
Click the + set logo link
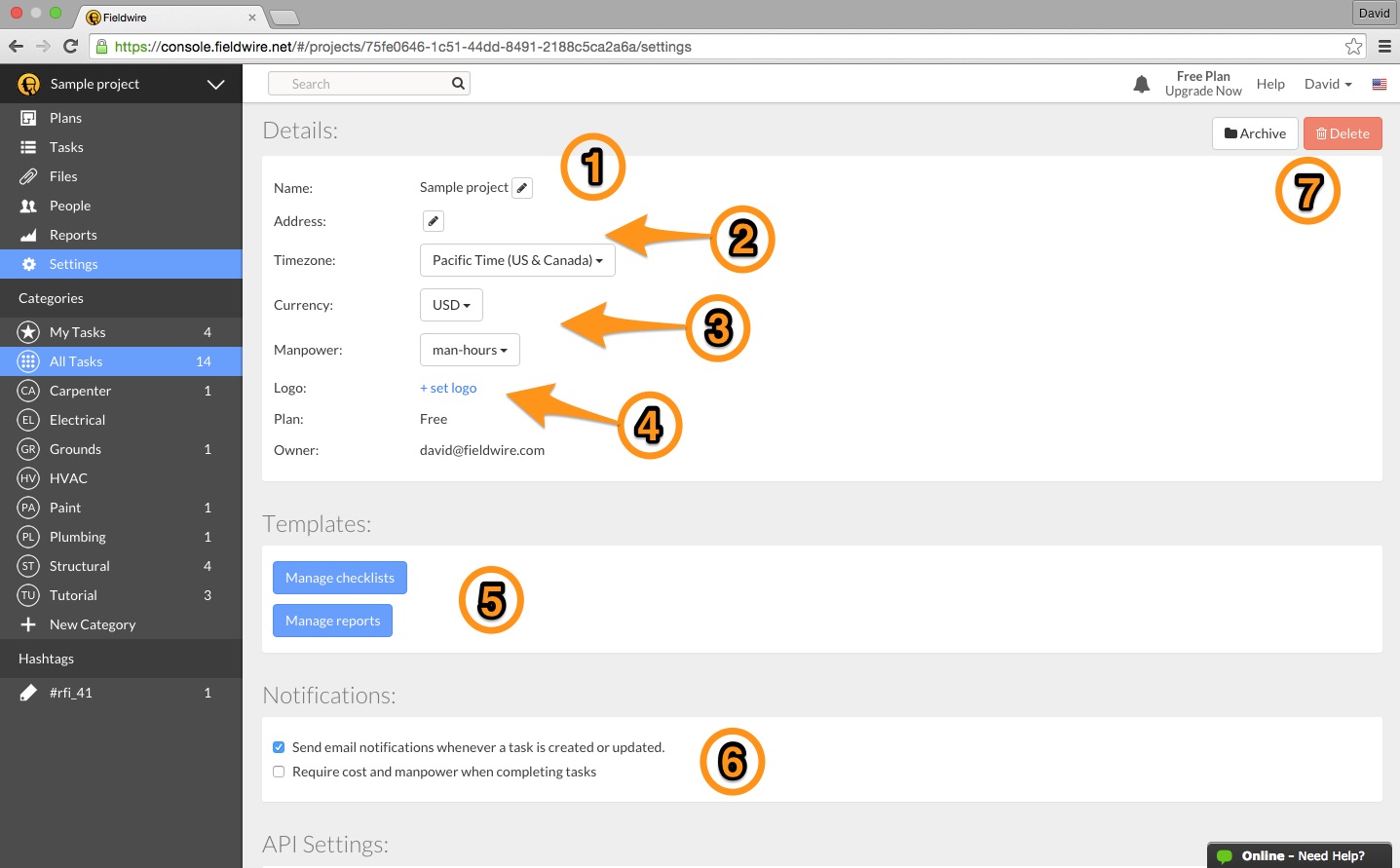448,388
